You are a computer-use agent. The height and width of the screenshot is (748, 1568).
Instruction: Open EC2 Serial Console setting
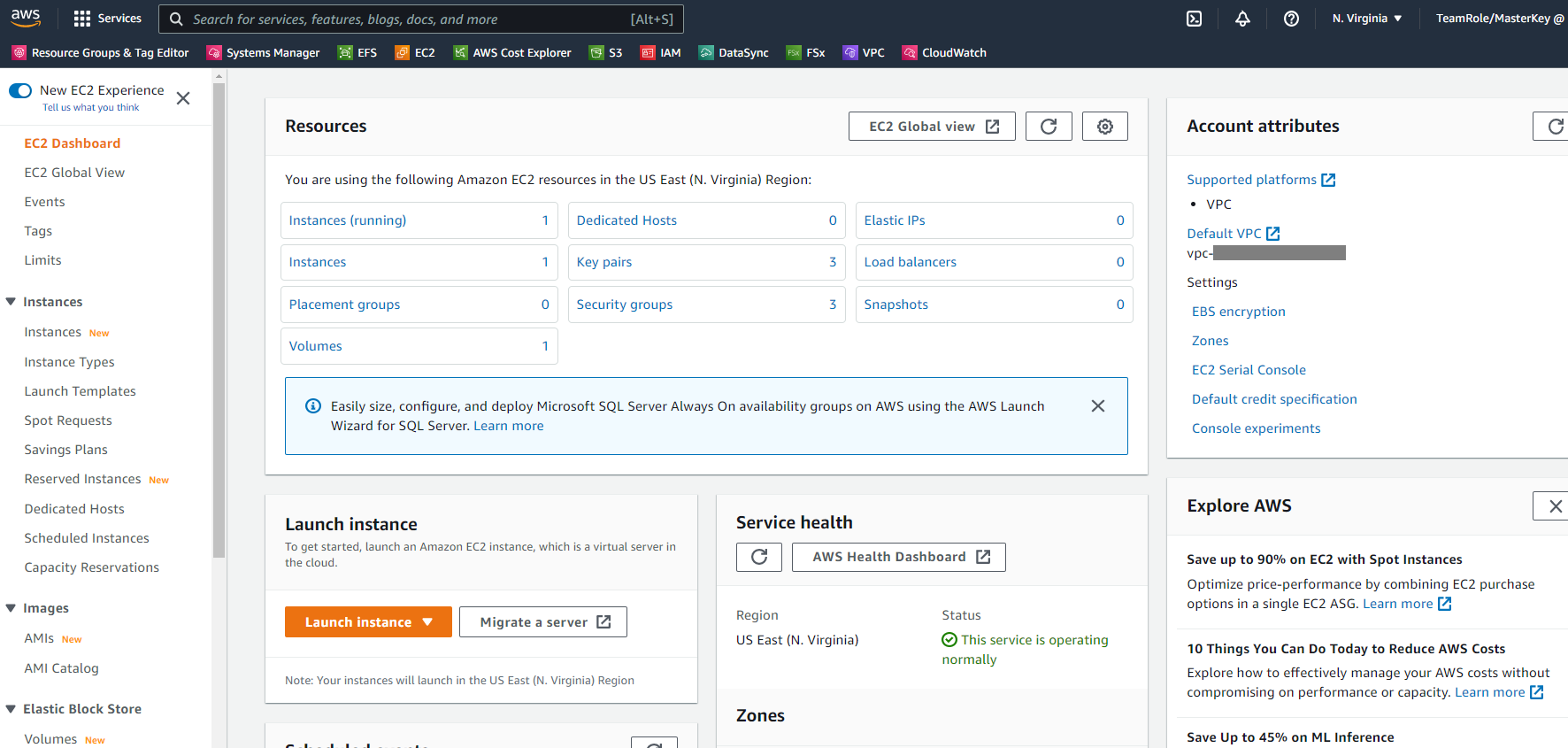[x=1249, y=370]
